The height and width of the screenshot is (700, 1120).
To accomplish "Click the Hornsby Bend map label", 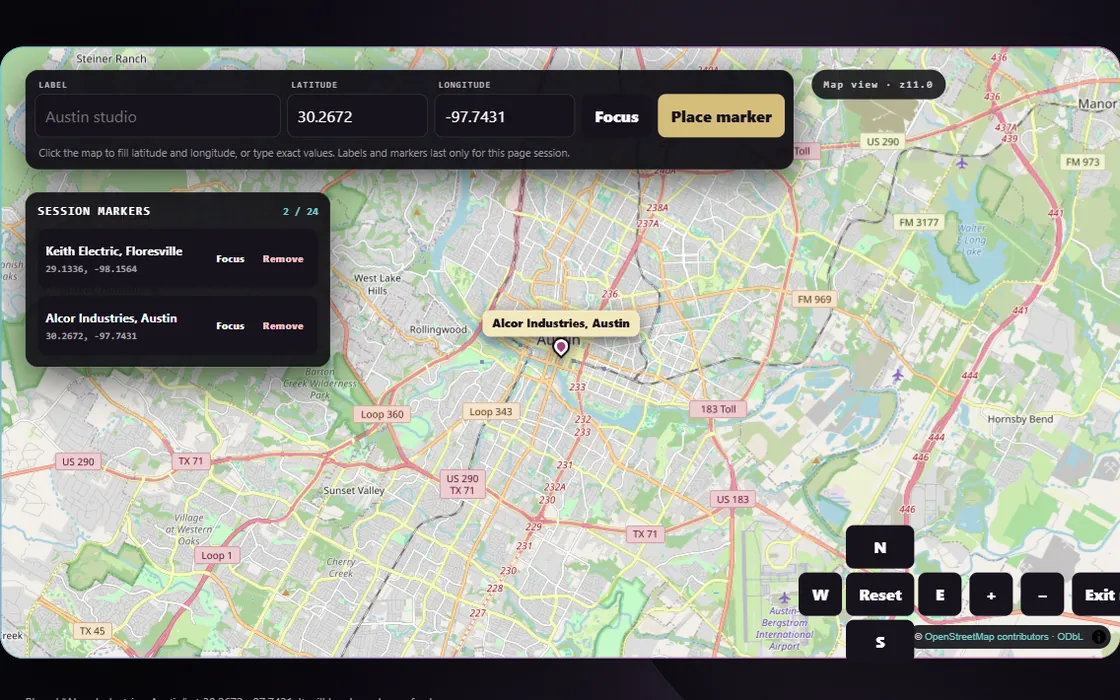I will tap(1020, 419).
